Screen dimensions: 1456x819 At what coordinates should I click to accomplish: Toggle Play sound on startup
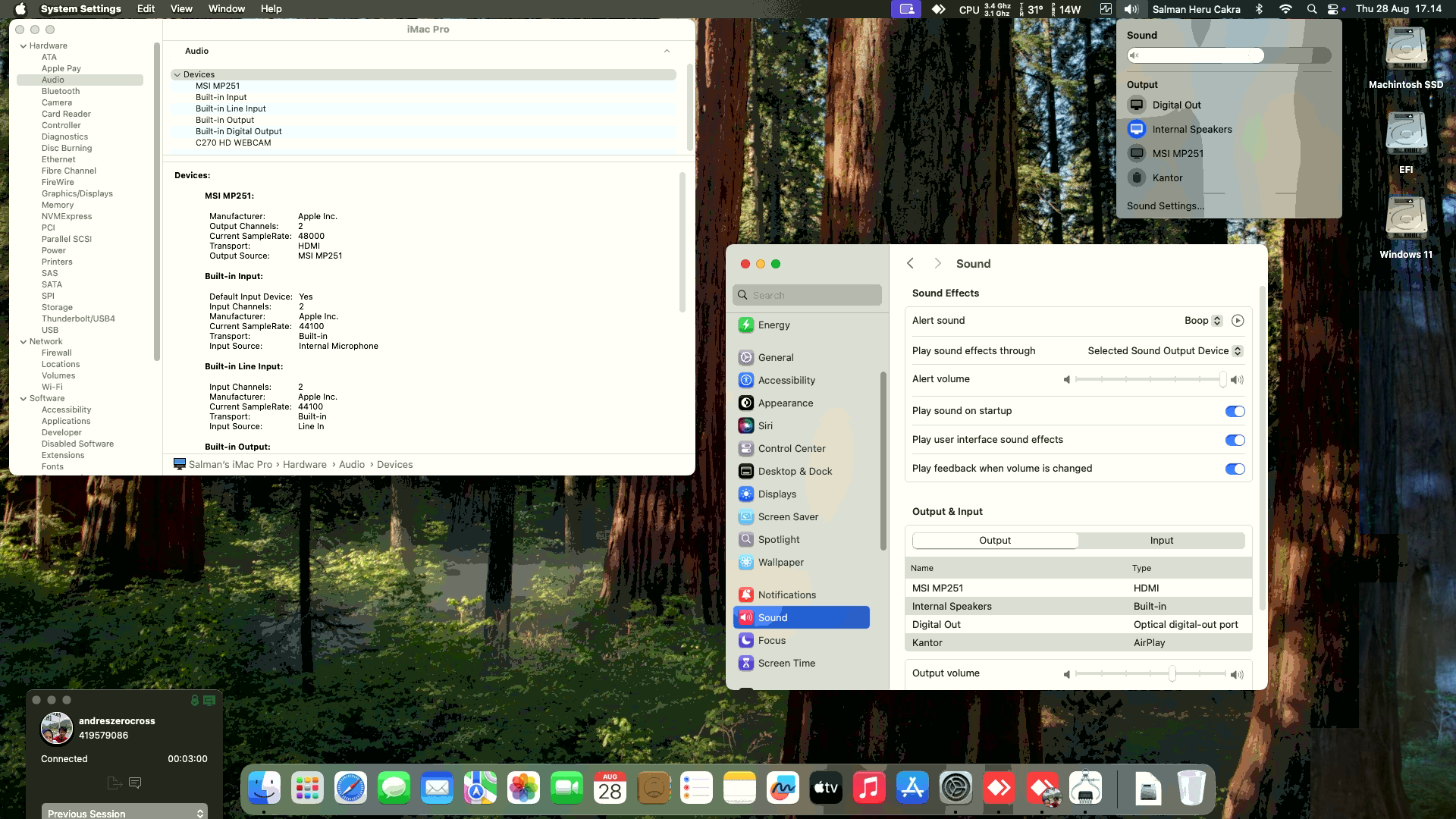(x=1235, y=411)
